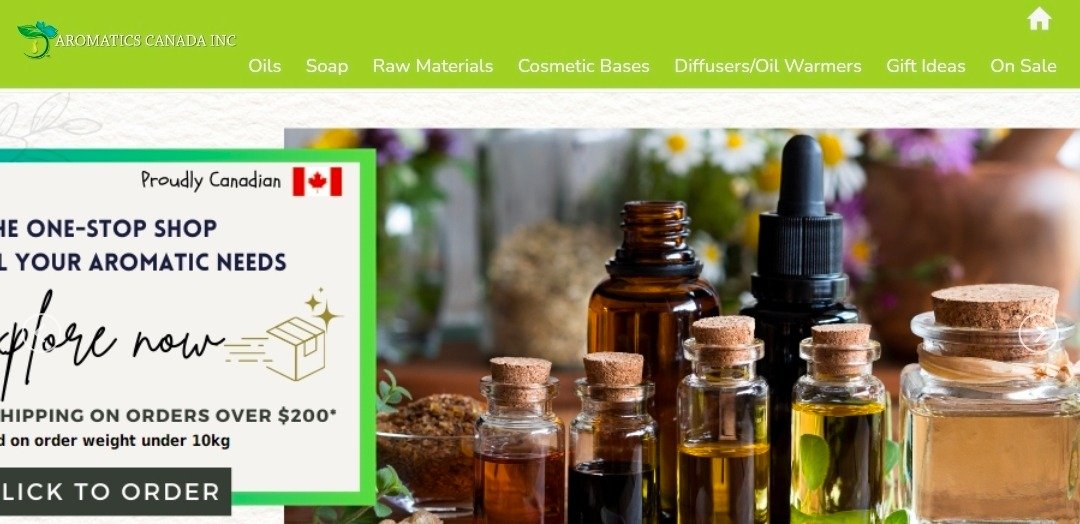The image size is (1080, 524).
Task: Advance carousel with the next arrow
Action: point(1038,333)
